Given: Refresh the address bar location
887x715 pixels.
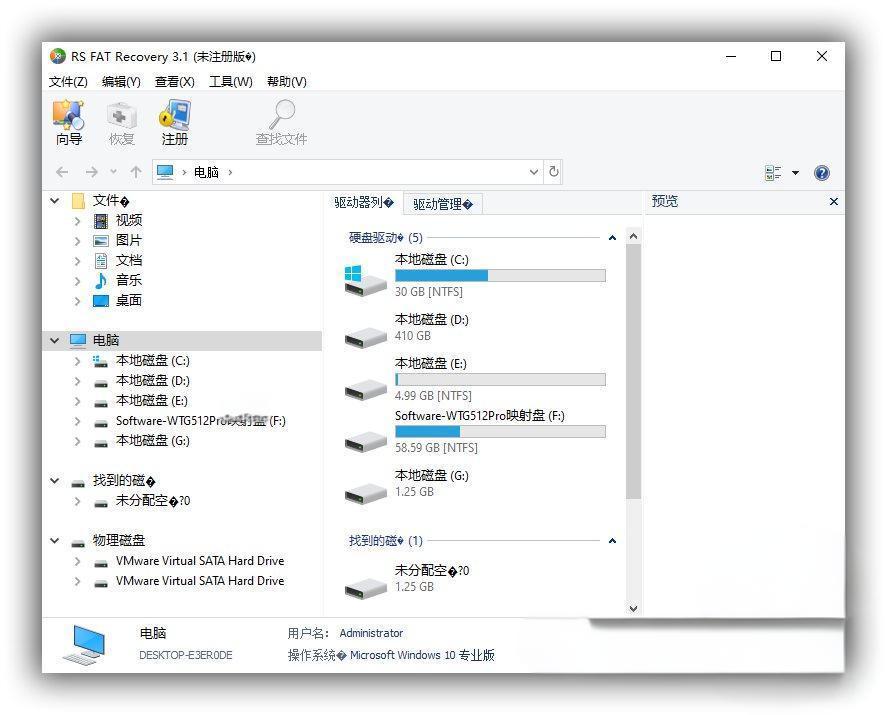Looking at the screenshot, I should [x=554, y=171].
